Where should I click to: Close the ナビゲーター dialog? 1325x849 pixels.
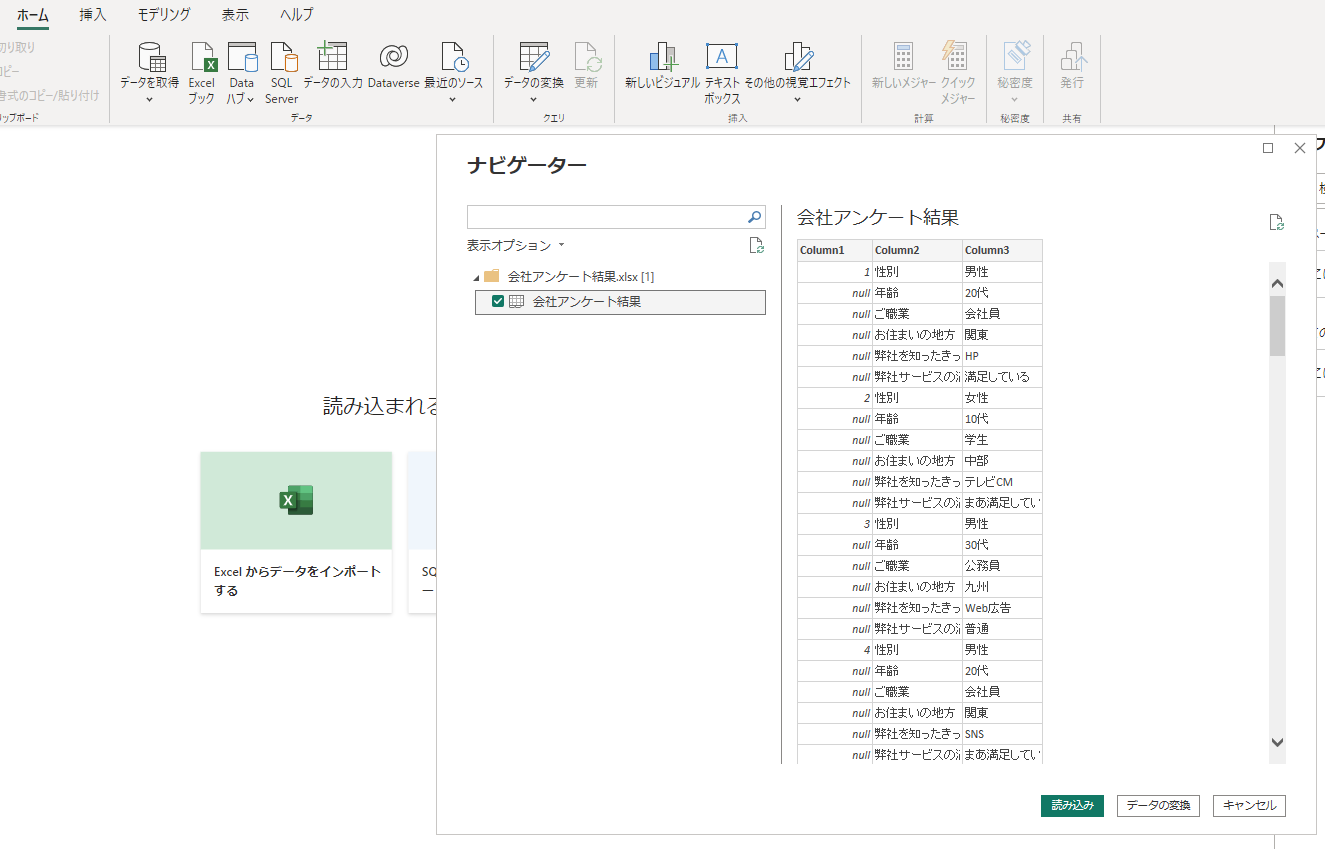1300,148
